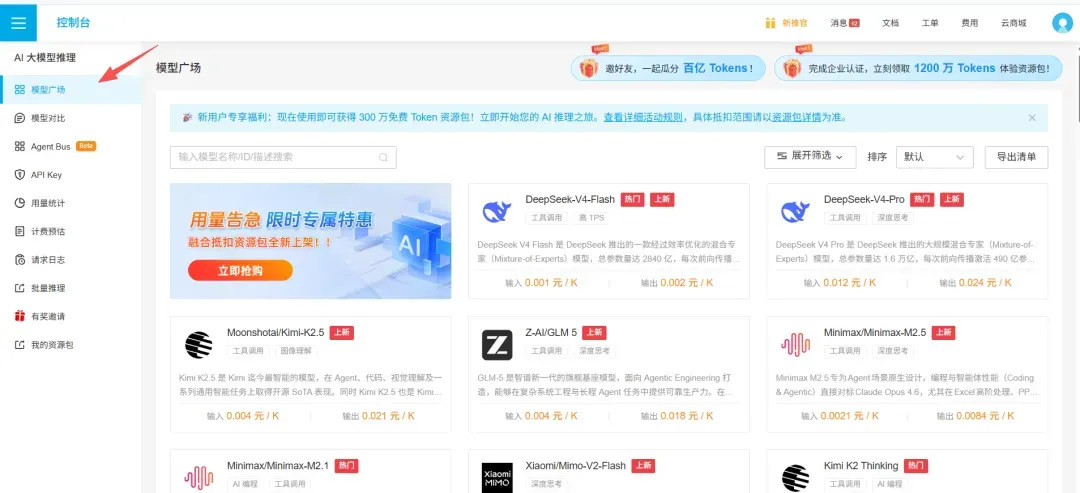Screen dimensions: 1080x493
Task: Open the hamburger menu icon
Action: pos(19,23)
